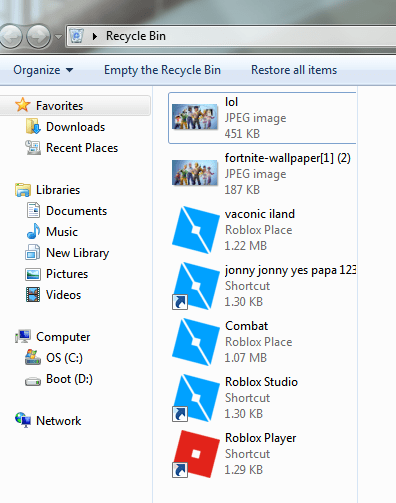Viewport: 396px width, 503px height.
Task: Select Network in navigation pane
Action: (x=58, y=421)
